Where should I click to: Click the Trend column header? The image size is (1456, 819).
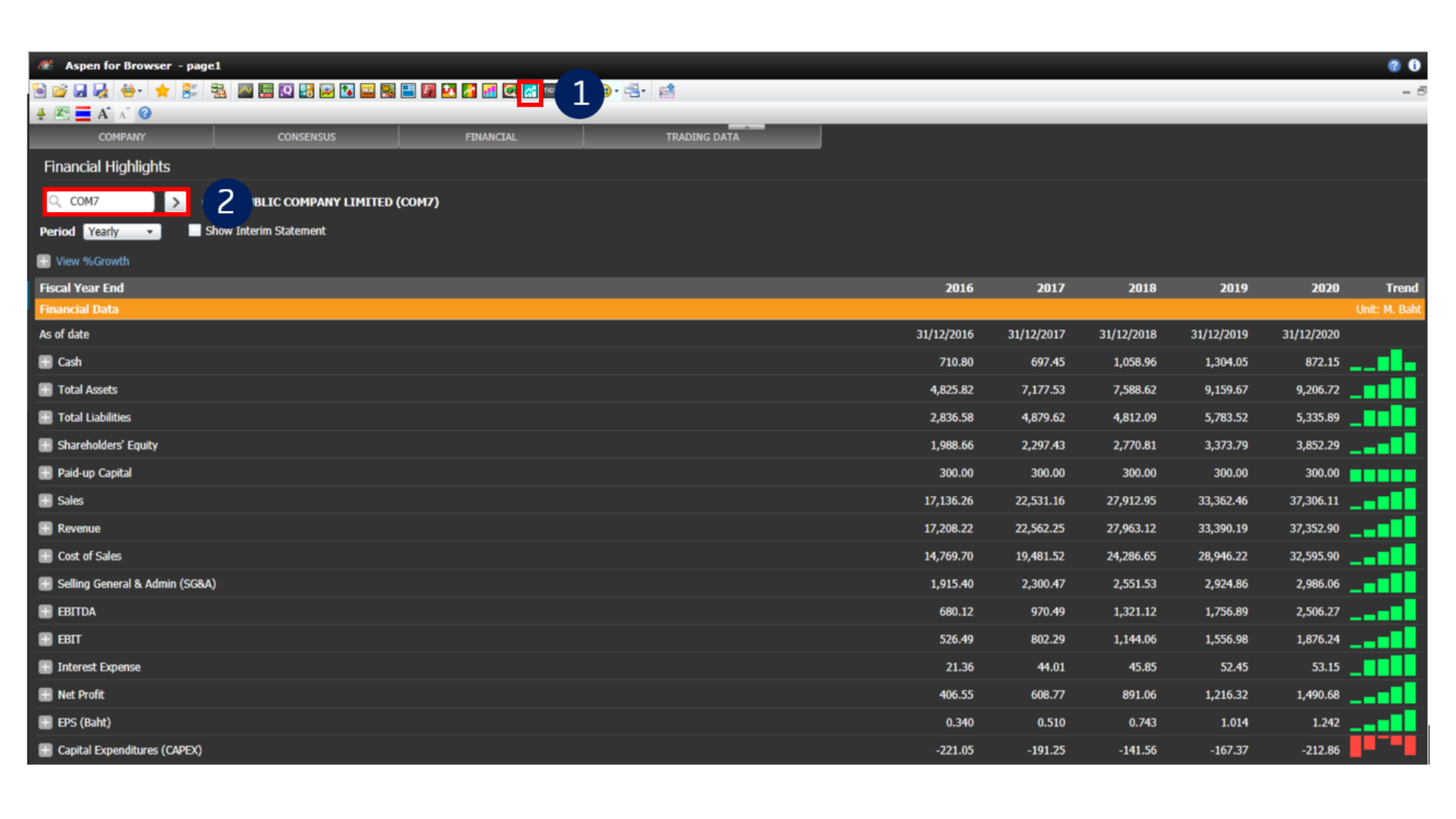click(x=1401, y=288)
